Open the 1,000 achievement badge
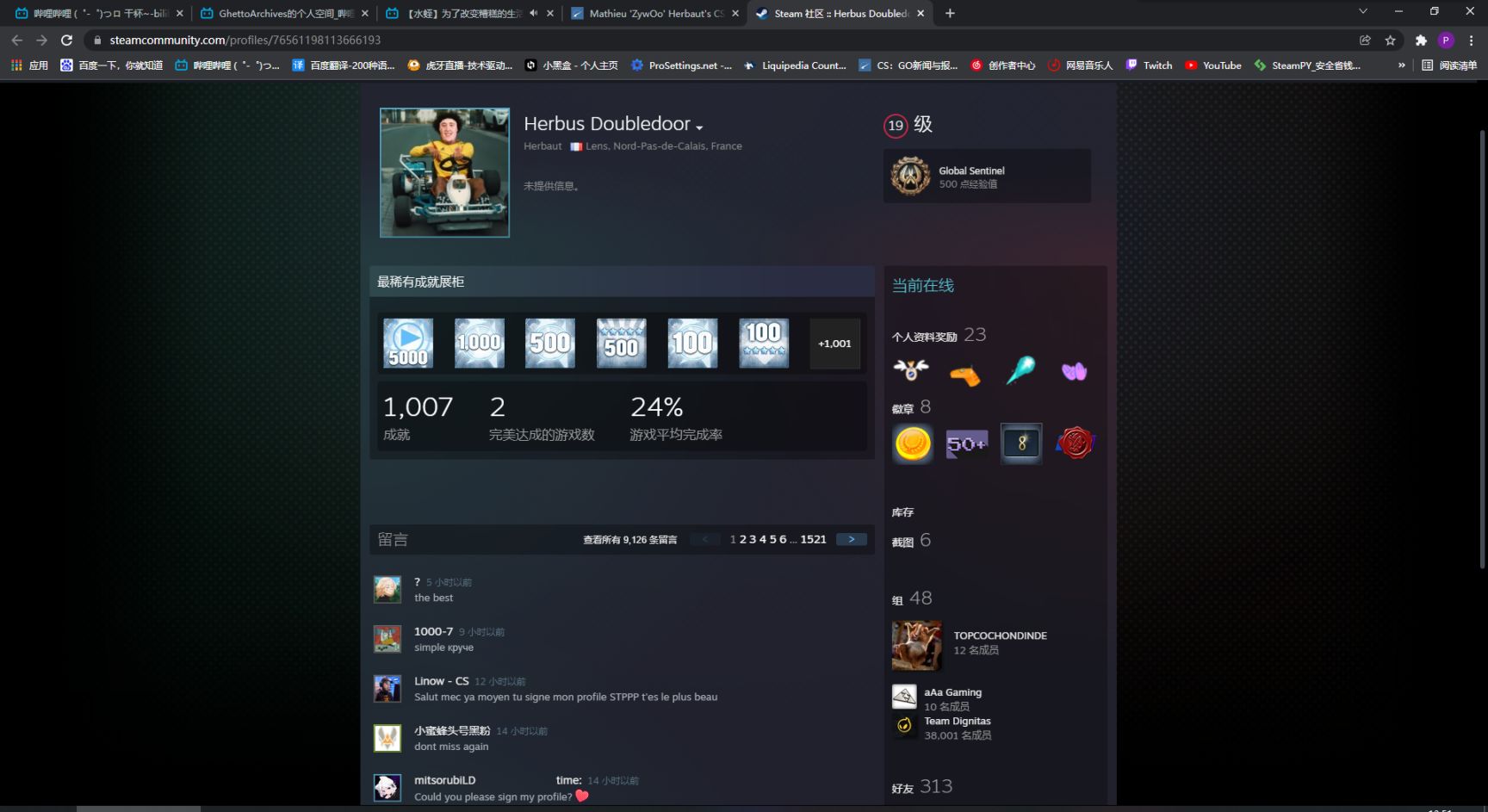 click(x=480, y=343)
